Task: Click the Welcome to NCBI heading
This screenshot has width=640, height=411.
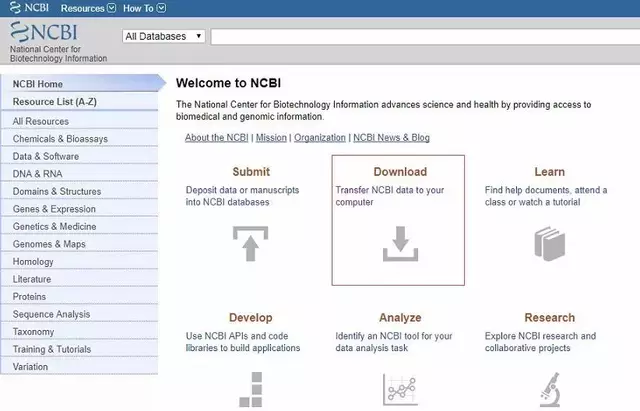Action: (228, 83)
